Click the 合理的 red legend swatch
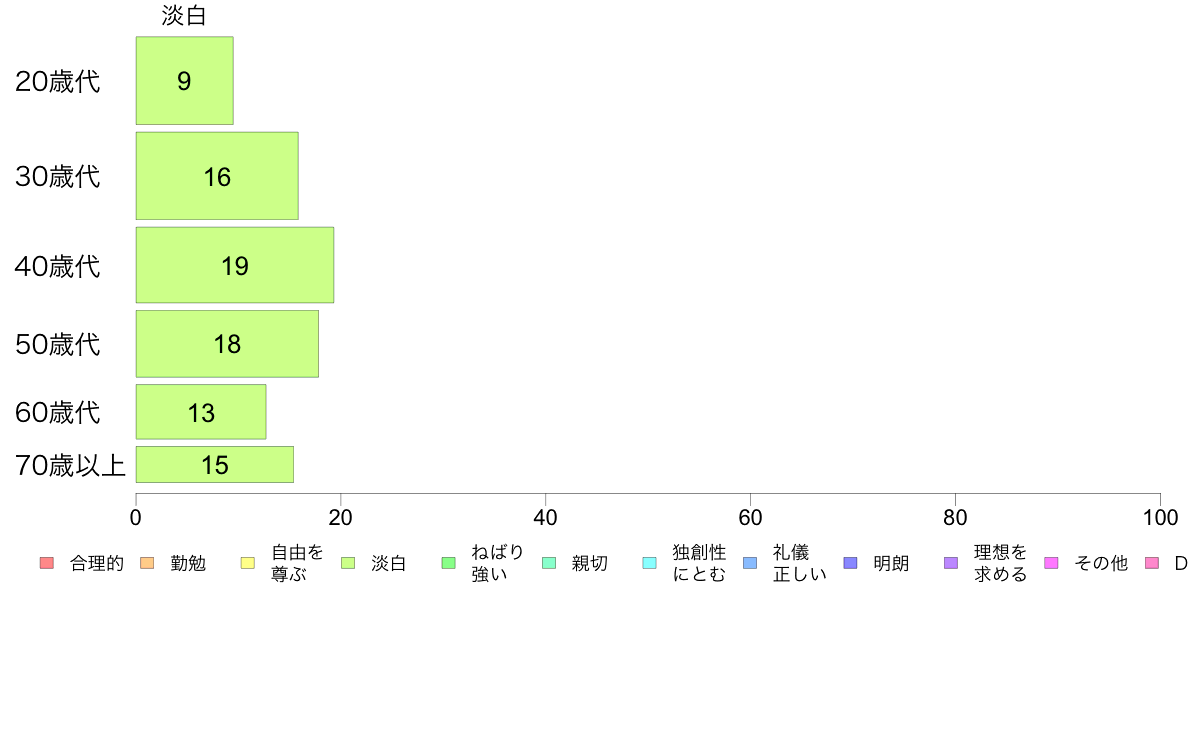 pyautogui.click(x=47, y=563)
